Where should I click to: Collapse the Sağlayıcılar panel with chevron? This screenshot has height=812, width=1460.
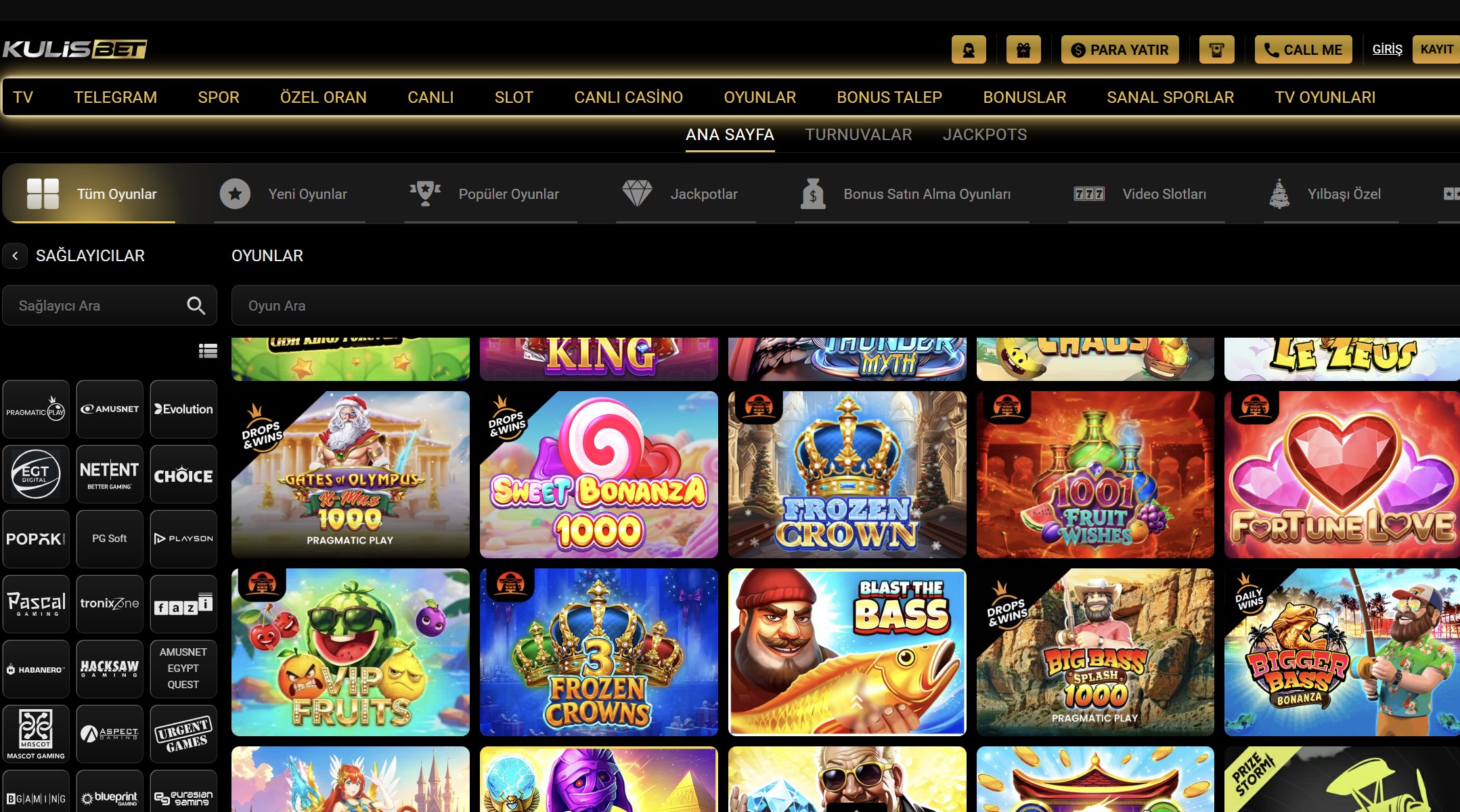click(15, 256)
